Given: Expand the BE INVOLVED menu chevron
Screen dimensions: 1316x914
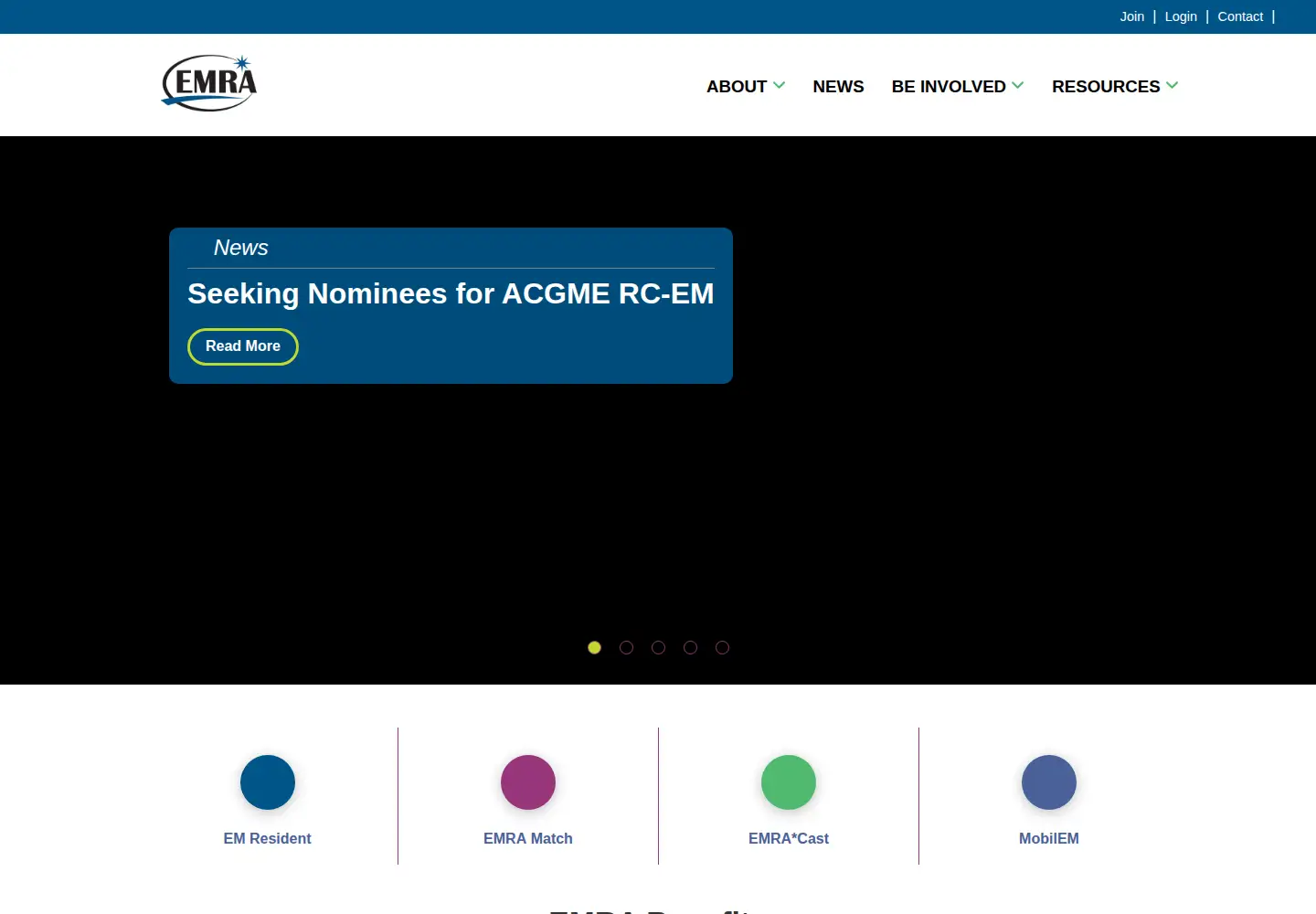Looking at the screenshot, I should pos(1018,85).
